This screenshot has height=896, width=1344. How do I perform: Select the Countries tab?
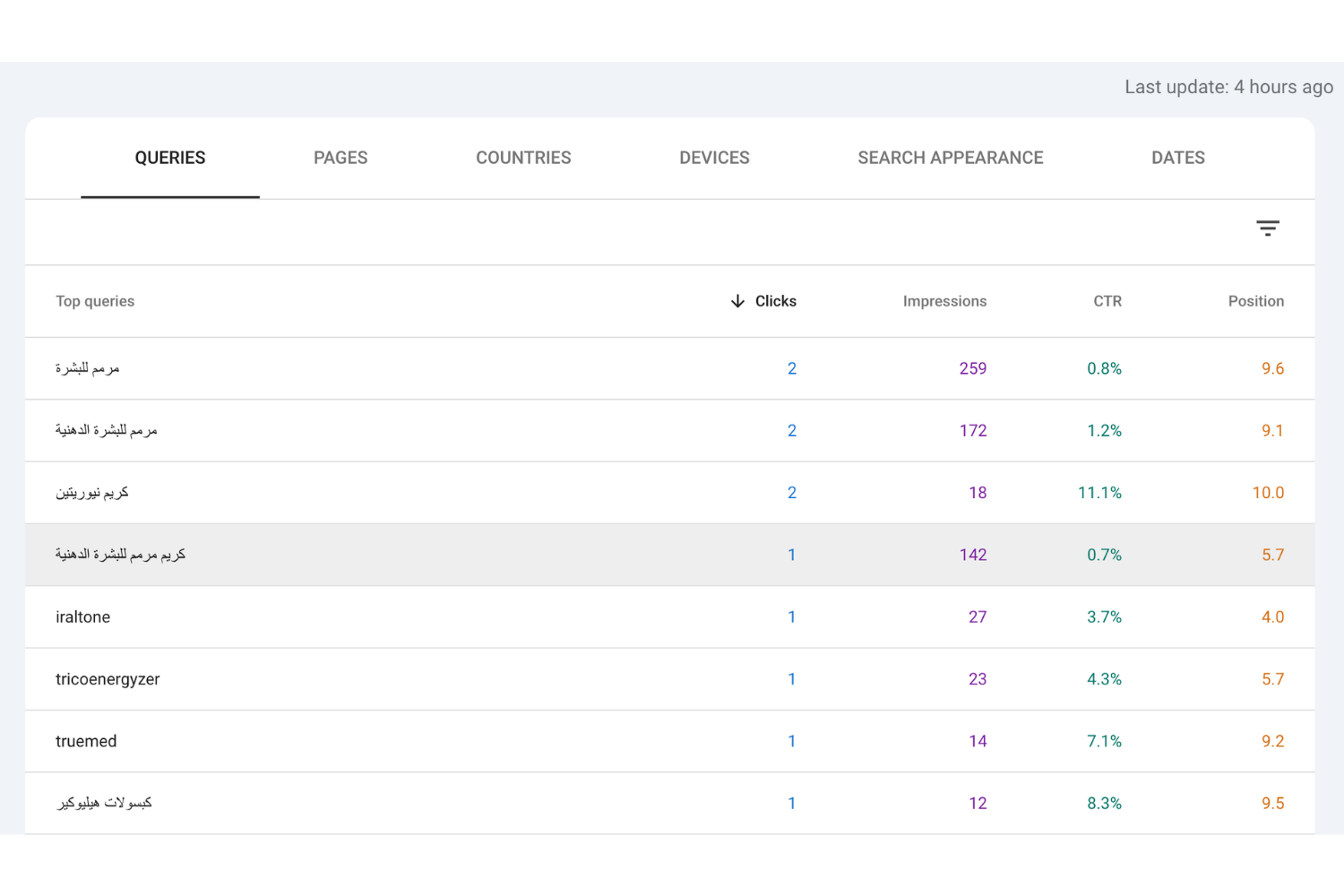[523, 158]
